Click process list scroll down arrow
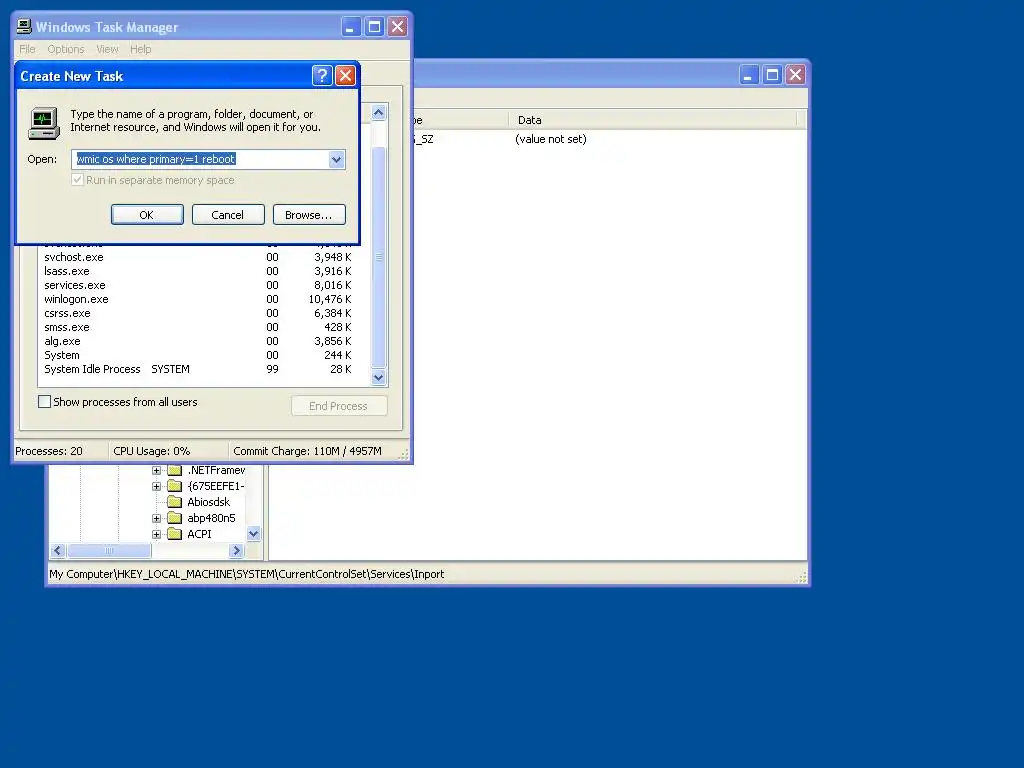 [x=378, y=377]
